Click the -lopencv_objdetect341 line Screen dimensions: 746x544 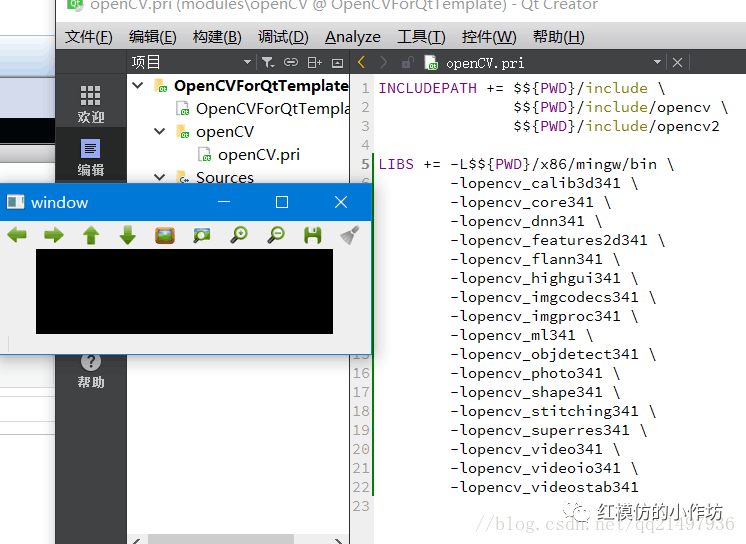pyautogui.click(x=544, y=355)
